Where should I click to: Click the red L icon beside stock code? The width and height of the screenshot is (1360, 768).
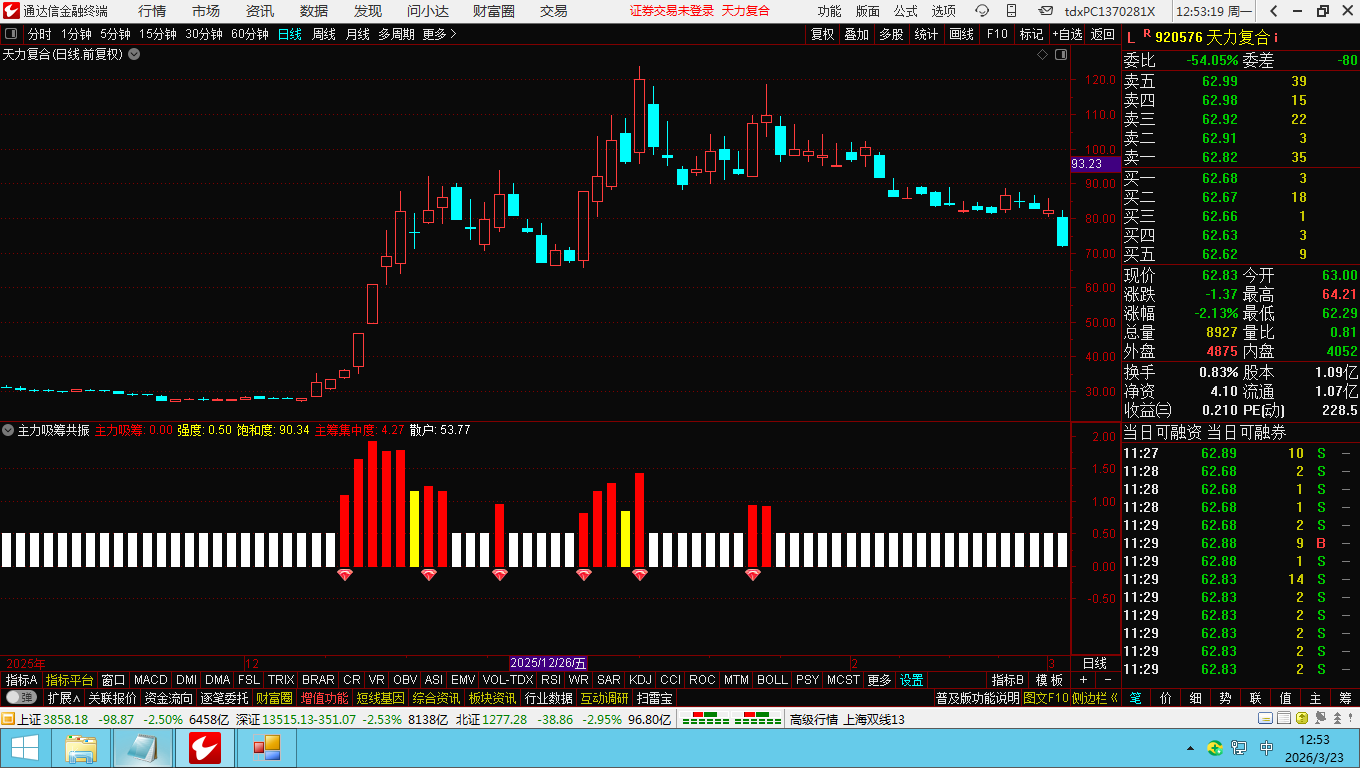pyautogui.click(x=1130, y=37)
